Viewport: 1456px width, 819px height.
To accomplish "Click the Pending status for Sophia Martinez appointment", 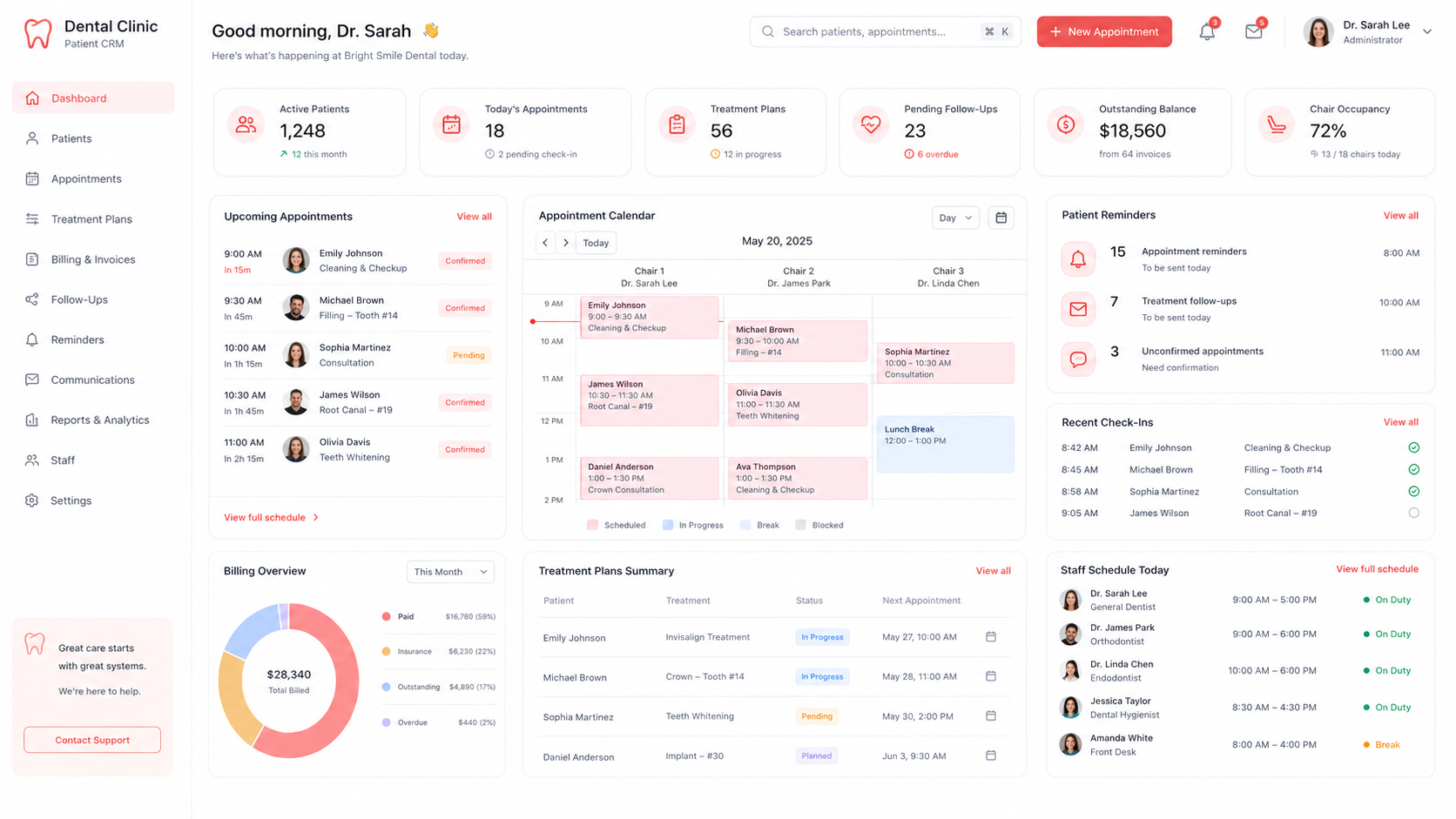I will click(x=468, y=355).
